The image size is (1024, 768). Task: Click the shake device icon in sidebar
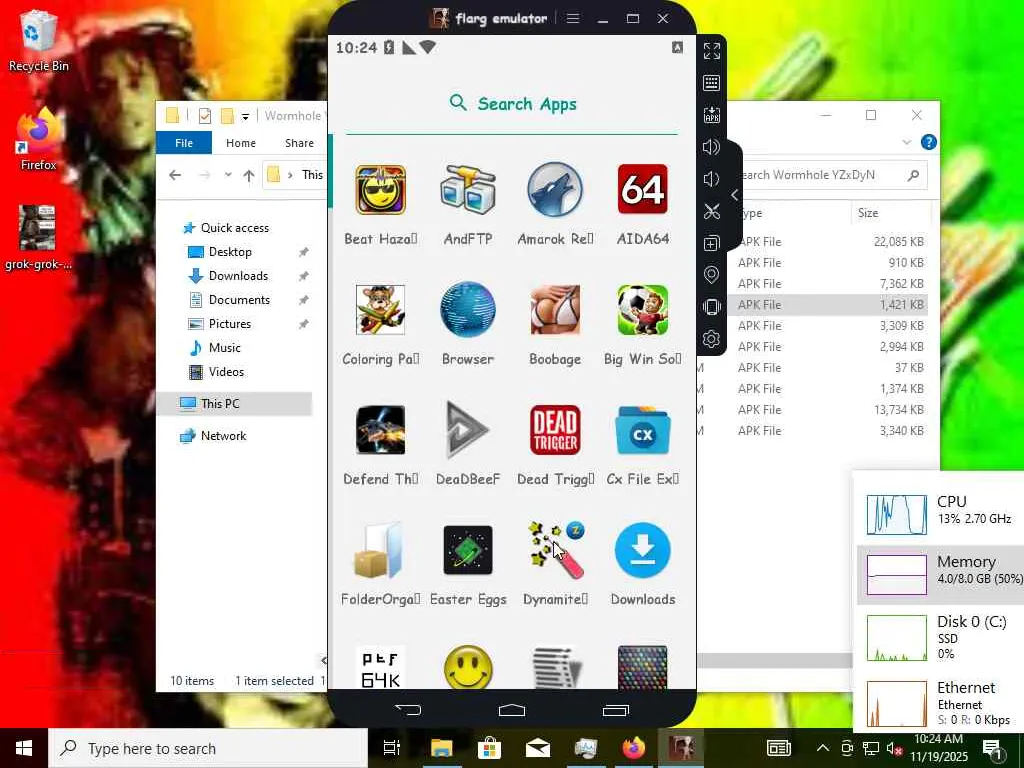pos(712,307)
